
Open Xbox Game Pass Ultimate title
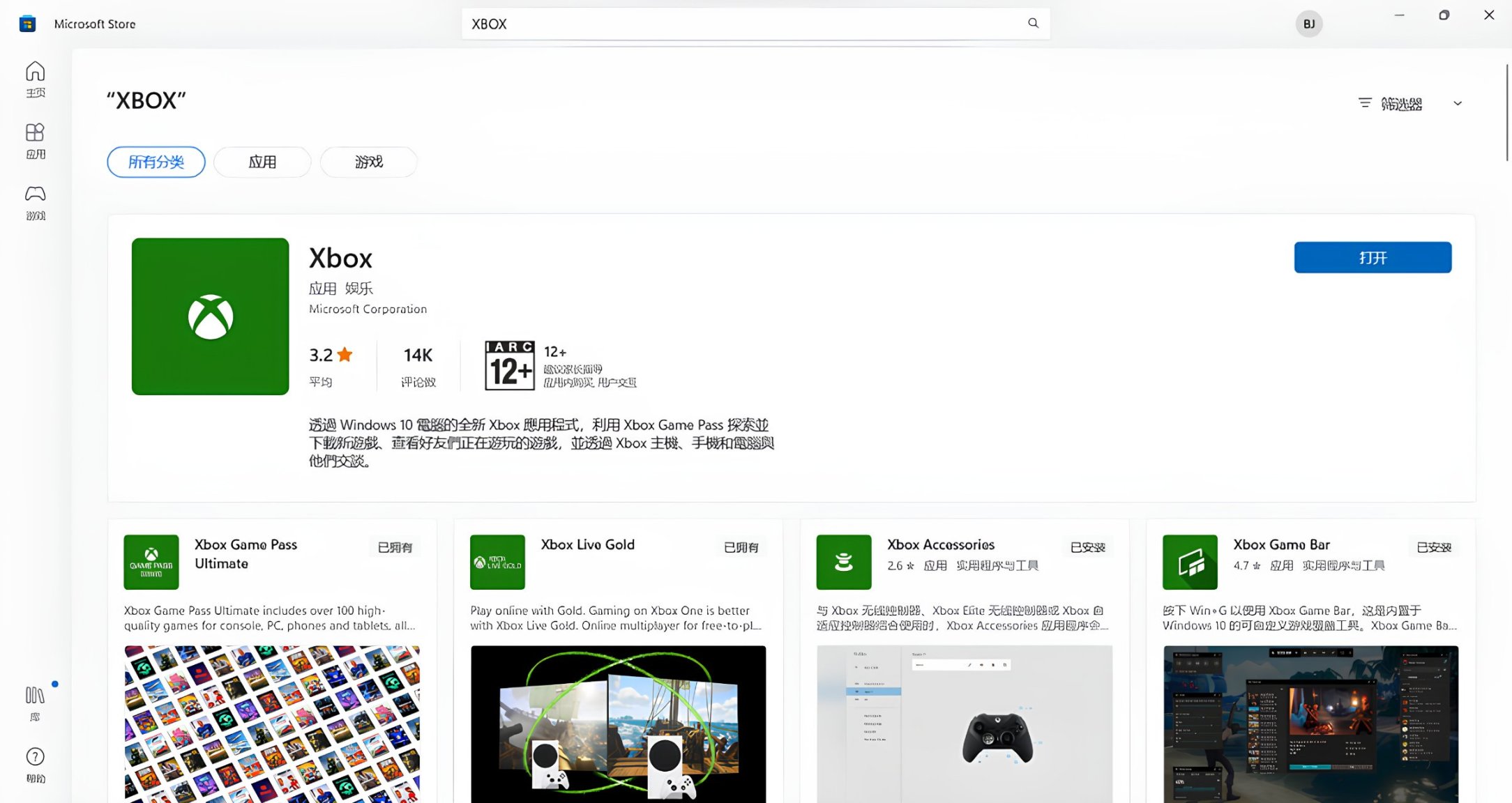[x=245, y=554]
